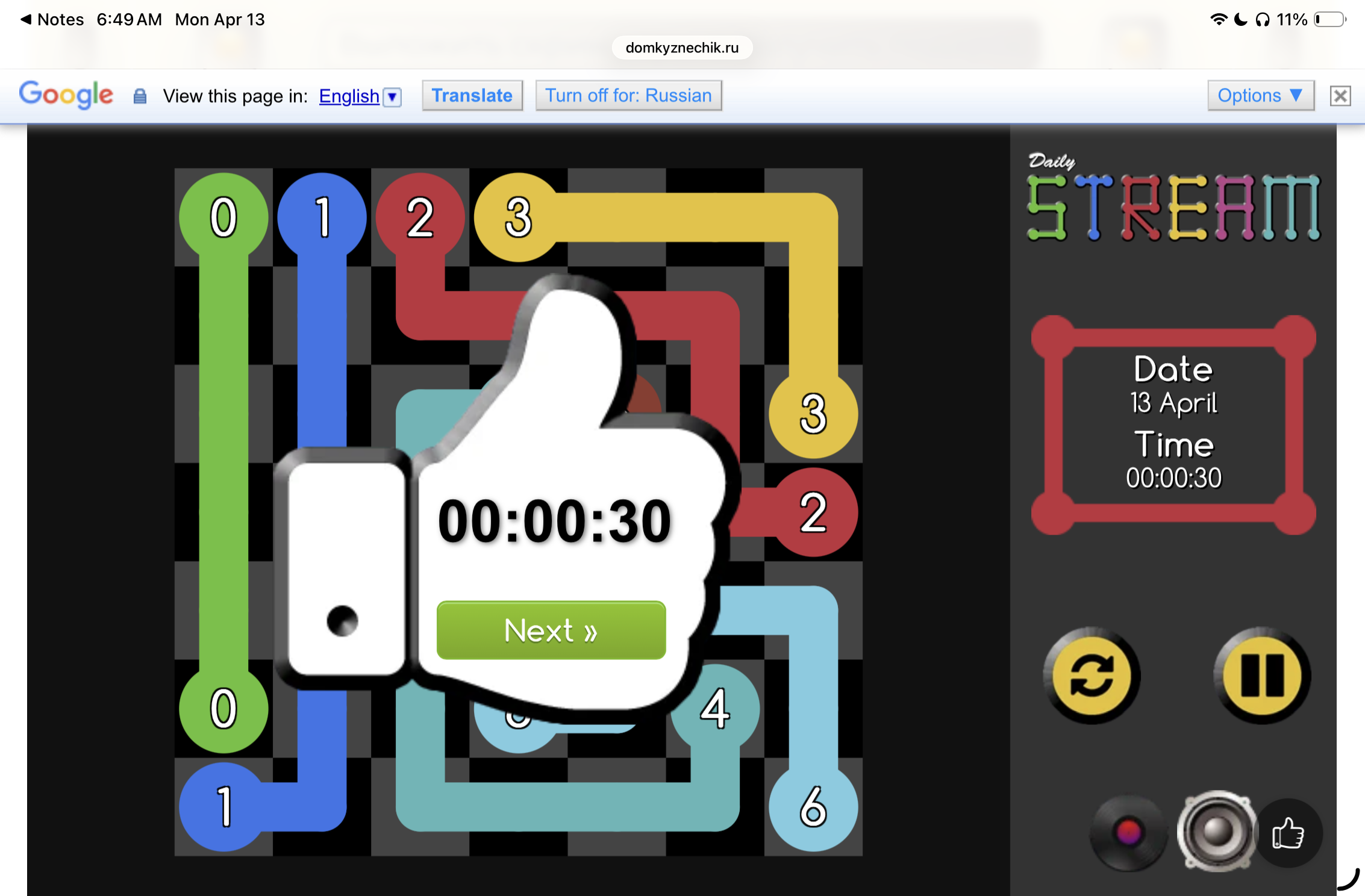
Task: Open the English language dropdown arrow
Action: (x=393, y=96)
